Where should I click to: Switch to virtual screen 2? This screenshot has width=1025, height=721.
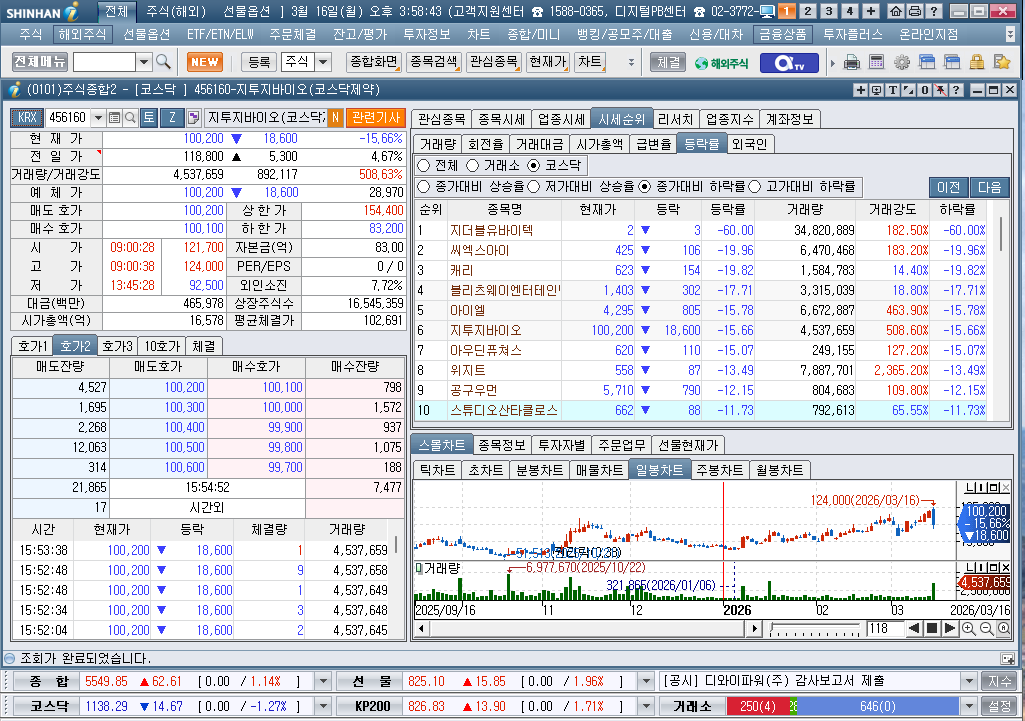(808, 11)
